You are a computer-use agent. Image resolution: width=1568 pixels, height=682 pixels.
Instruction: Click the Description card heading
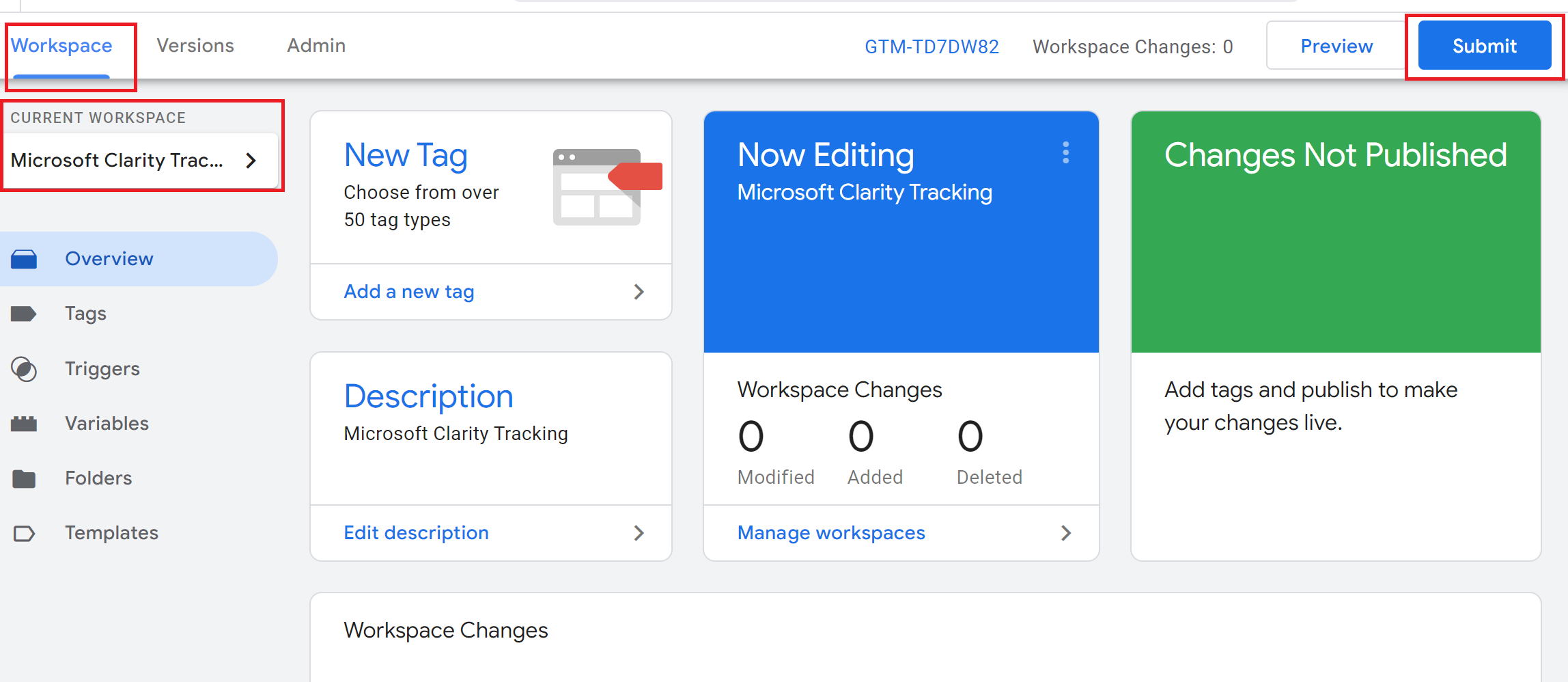click(428, 396)
